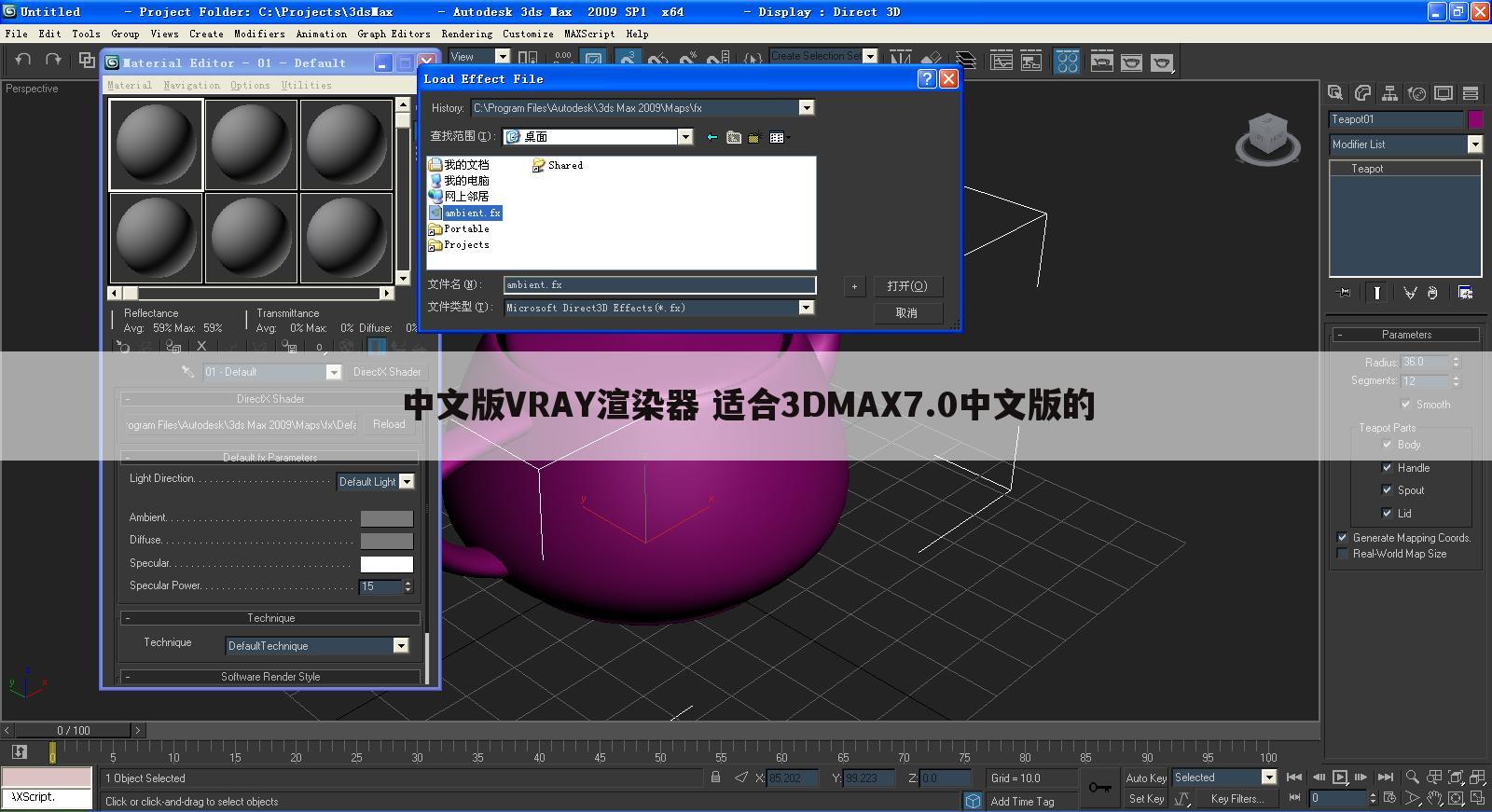Select the Mirror tool in main toolbar
Screen dimensions: 1492x812
[900, 61]
